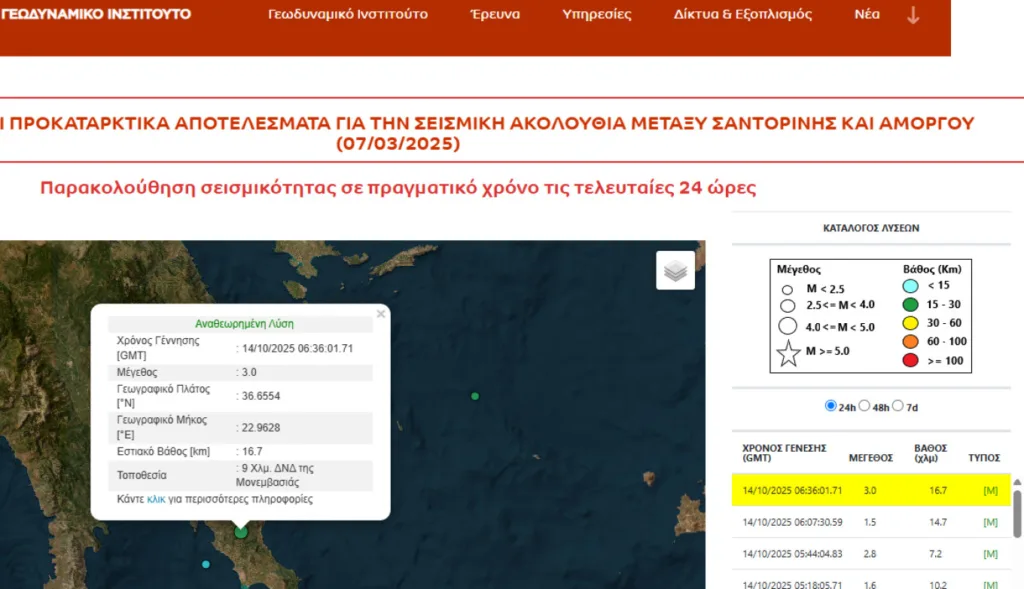Open the Υπηρεσίες menu
Image resolution: width=1024 pixels, height=589 pixels.
597,15
